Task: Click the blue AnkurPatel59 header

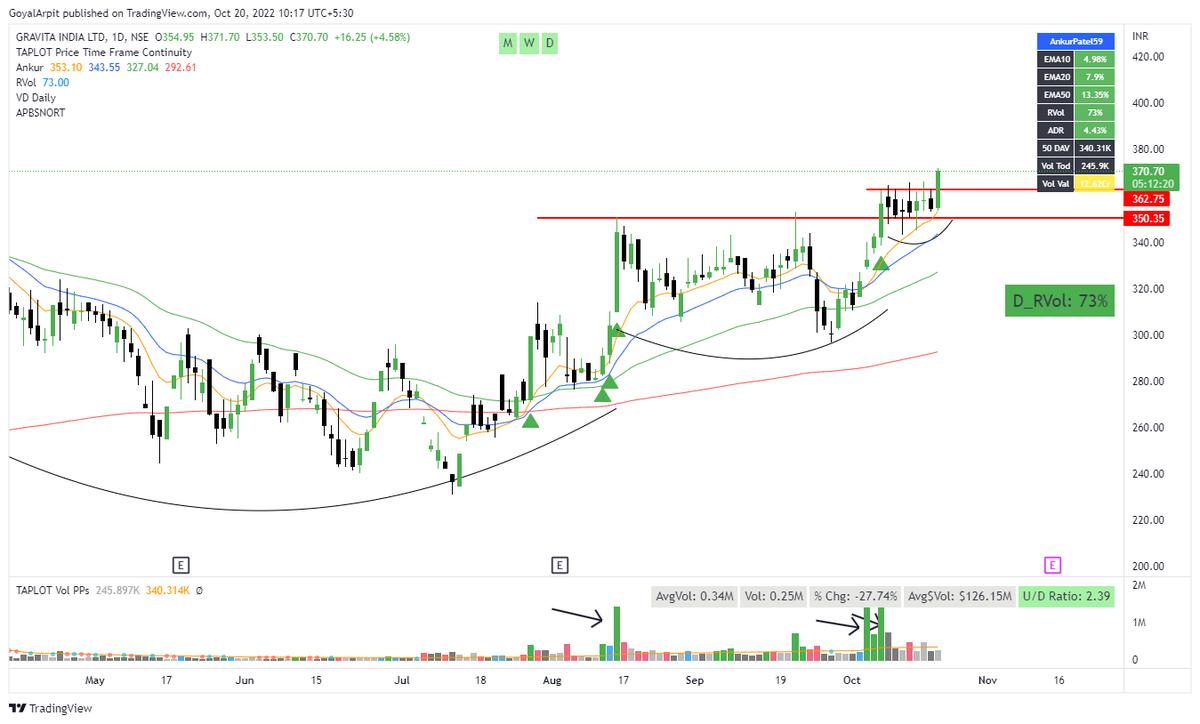Action: (1075, 41)
